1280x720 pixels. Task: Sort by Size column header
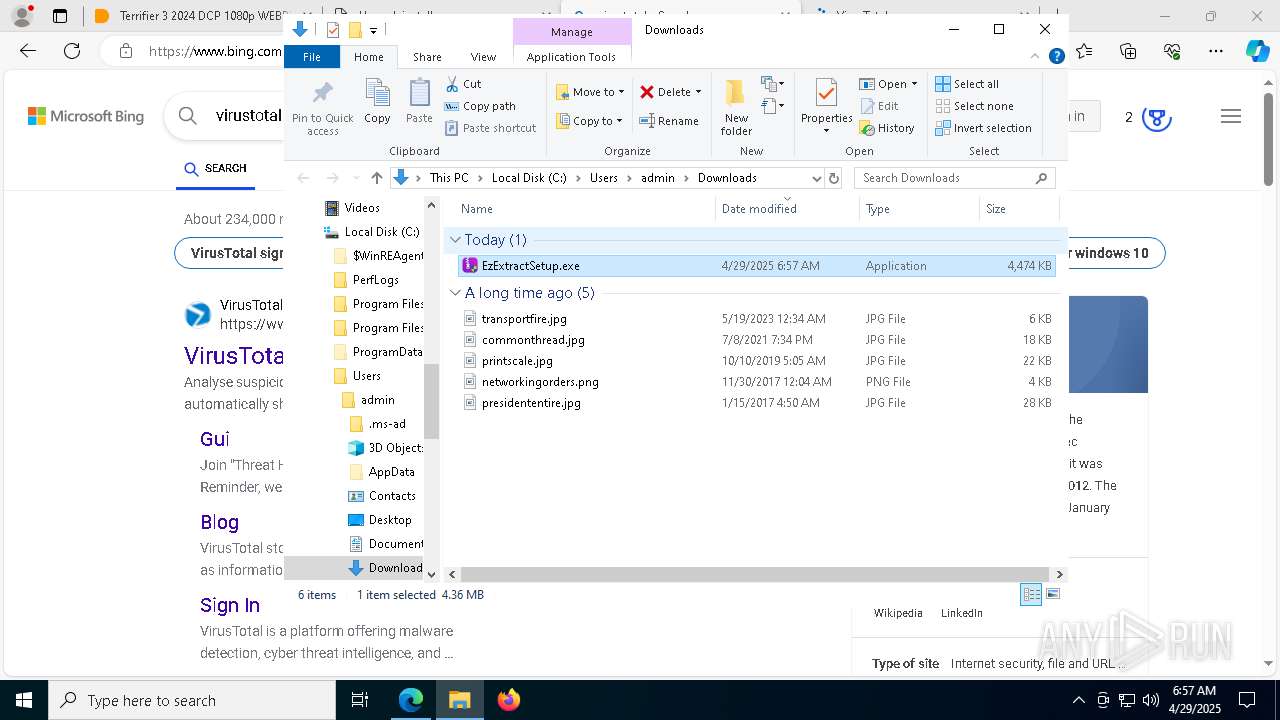1018,209
